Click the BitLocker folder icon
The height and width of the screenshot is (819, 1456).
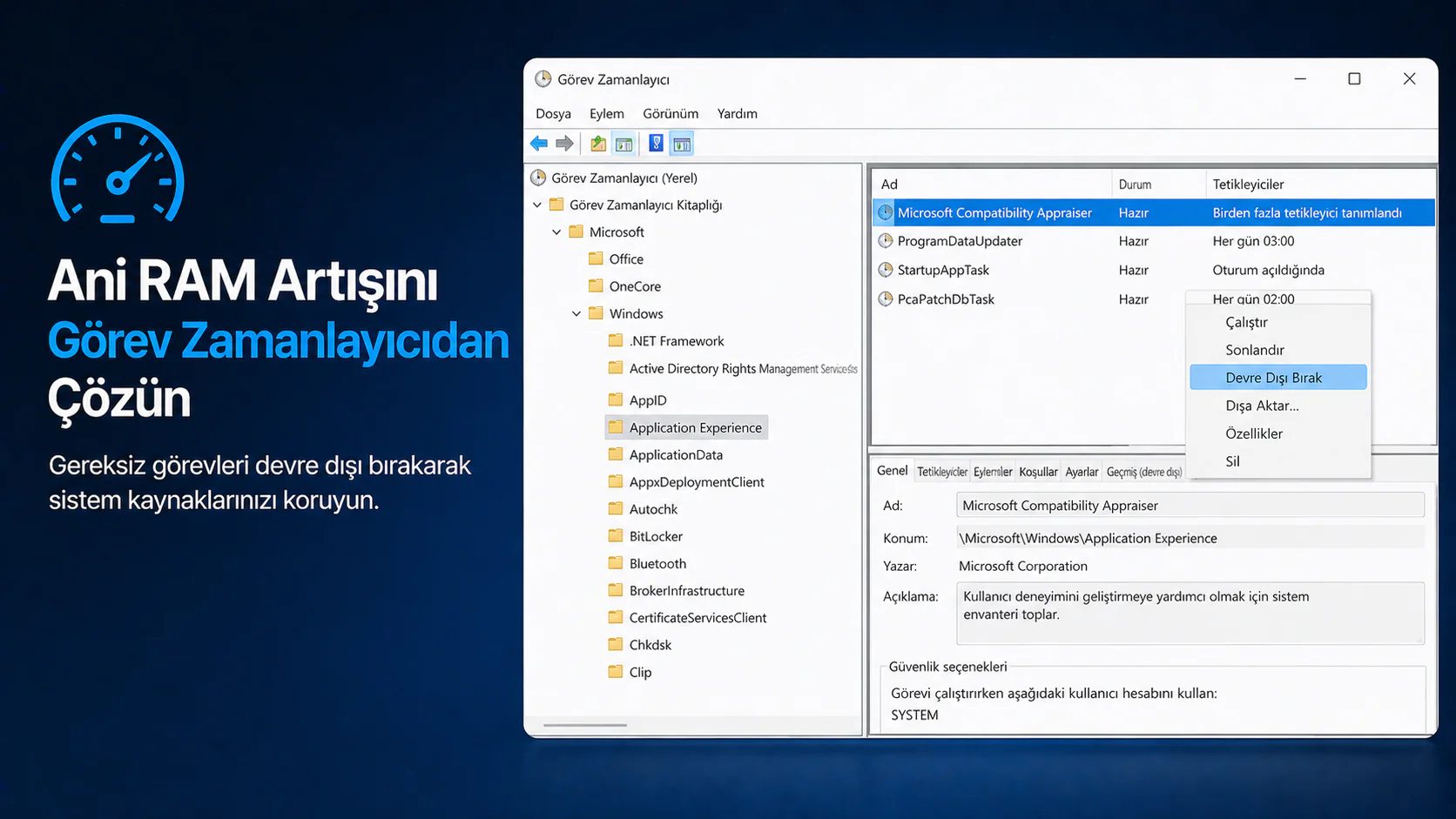coord(616,535)
